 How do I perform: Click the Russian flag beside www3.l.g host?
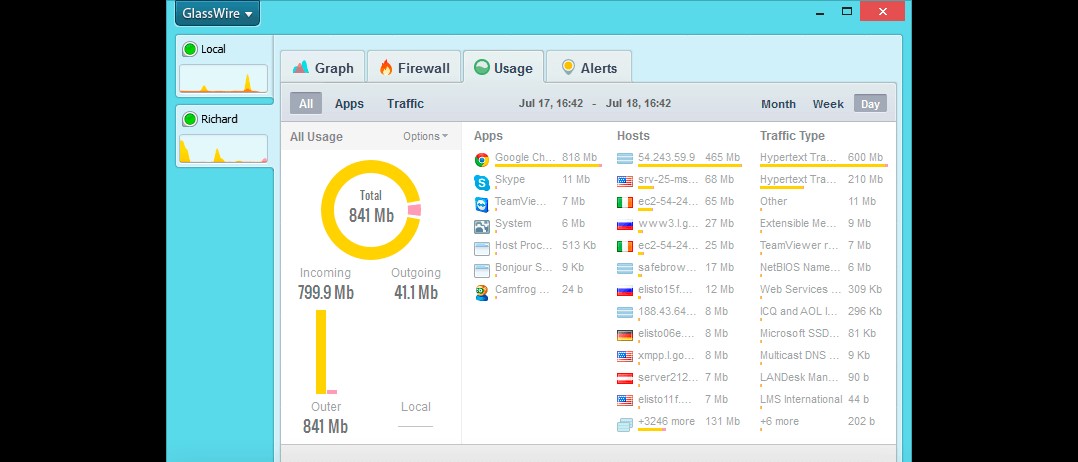(x=624, y=226)
